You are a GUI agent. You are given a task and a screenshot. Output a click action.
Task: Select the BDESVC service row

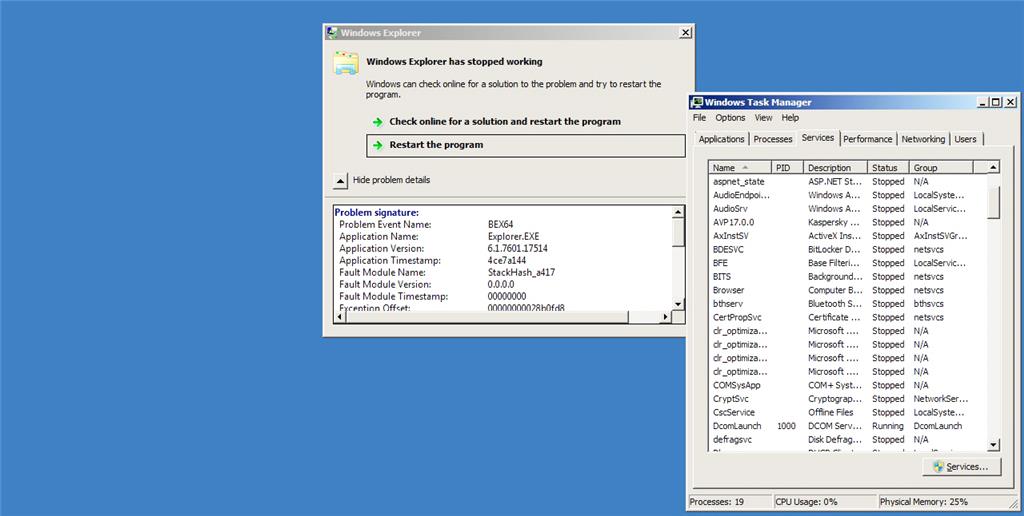click(848, 250)
